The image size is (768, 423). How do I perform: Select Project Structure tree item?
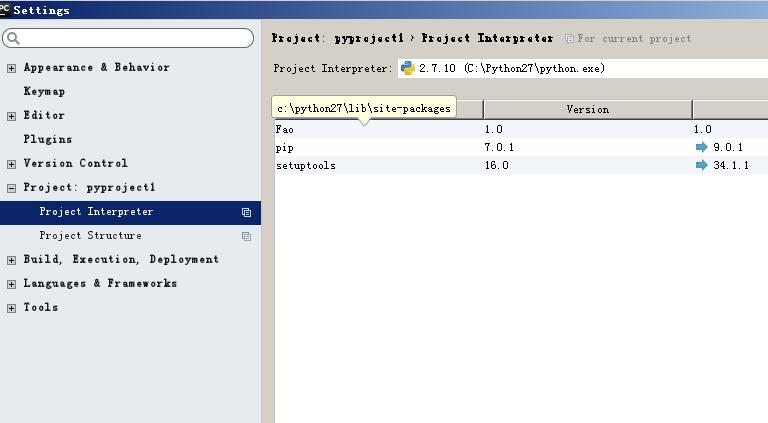pos(130,236)
